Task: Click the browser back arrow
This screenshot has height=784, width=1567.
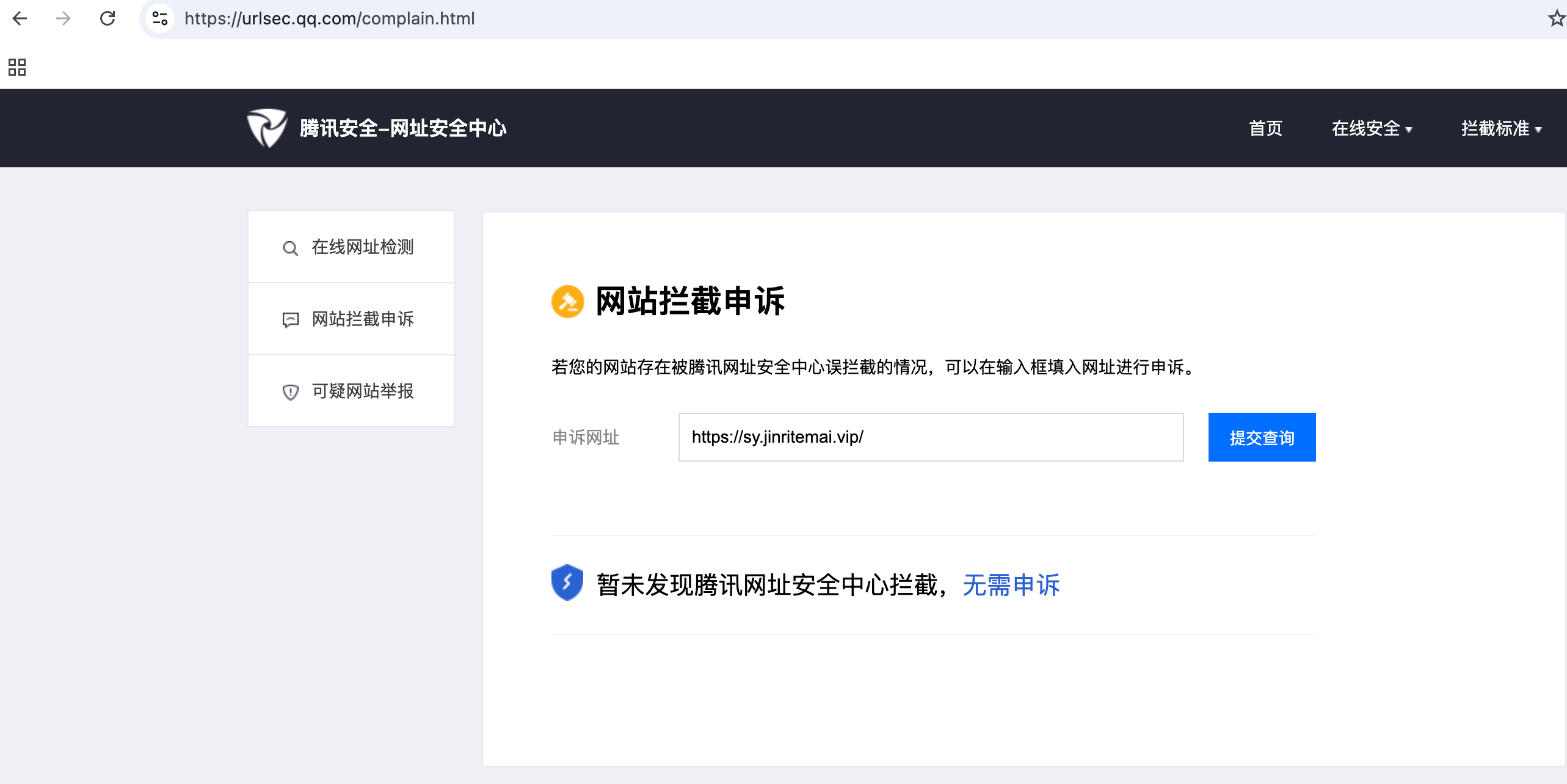Action: click(x=20, y=18)
